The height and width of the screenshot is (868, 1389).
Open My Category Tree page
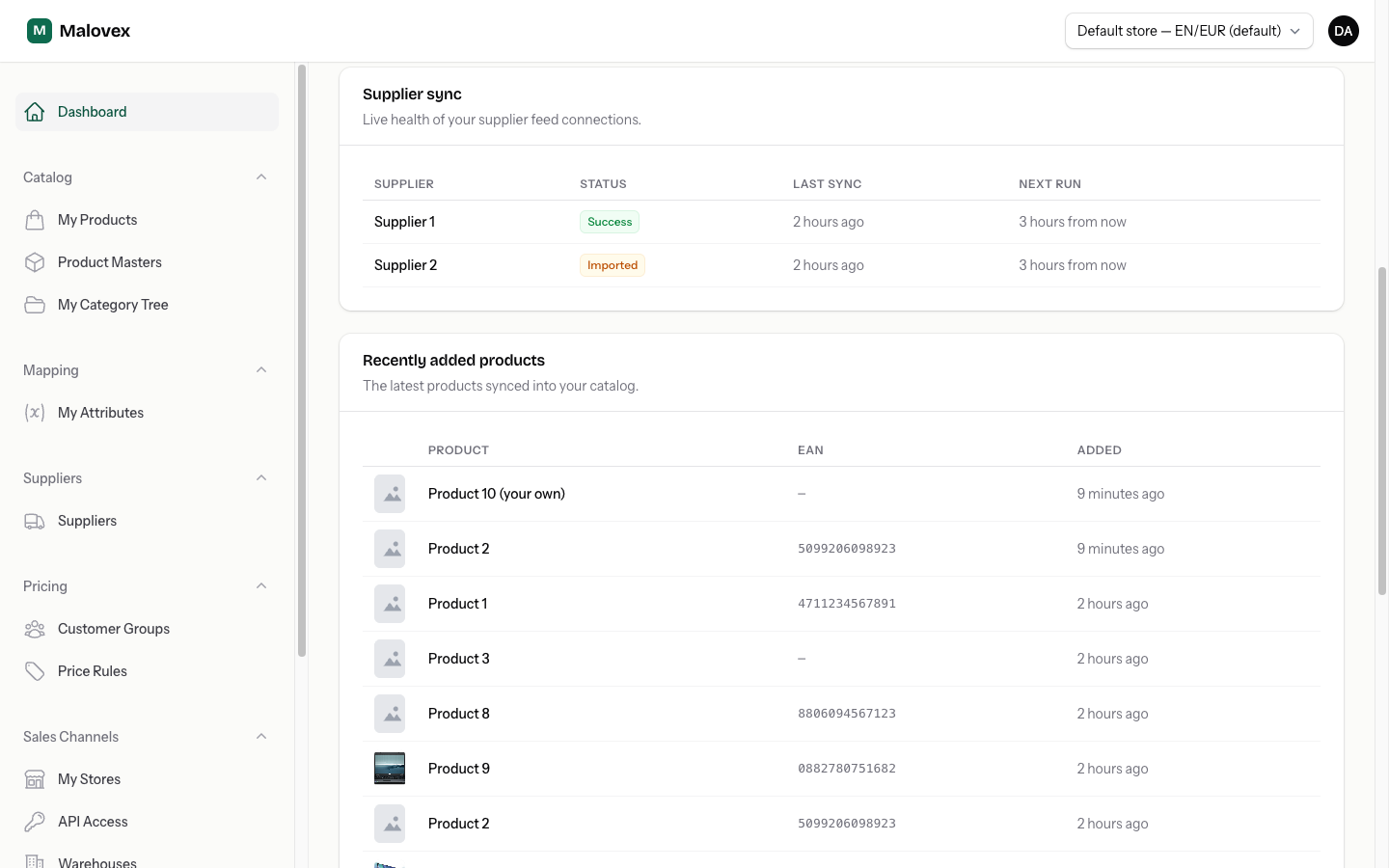pyautogui.click(x=147, y=305)
